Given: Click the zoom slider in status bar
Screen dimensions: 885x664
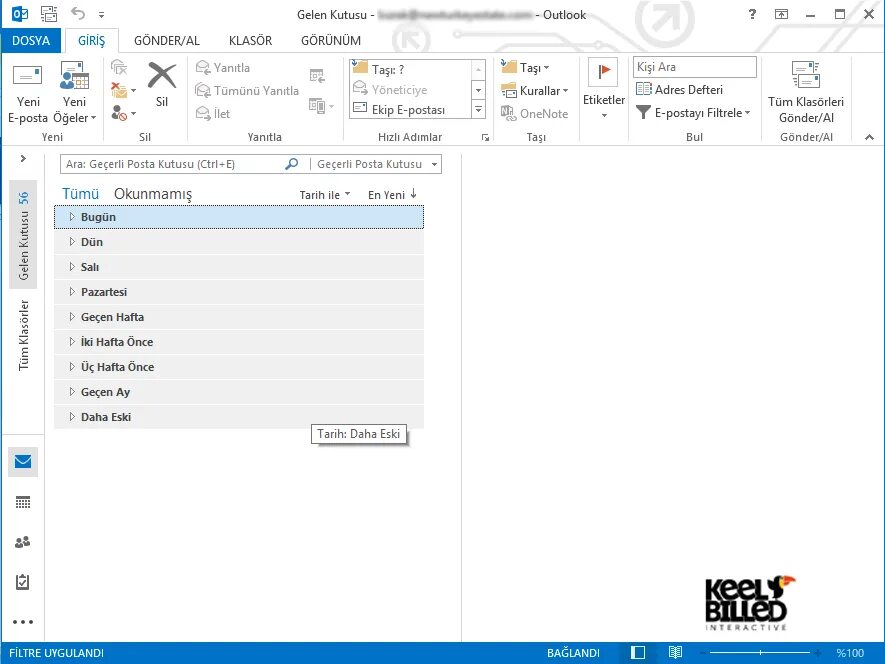Looking at the screenshot, I should [x=760, y=653].
